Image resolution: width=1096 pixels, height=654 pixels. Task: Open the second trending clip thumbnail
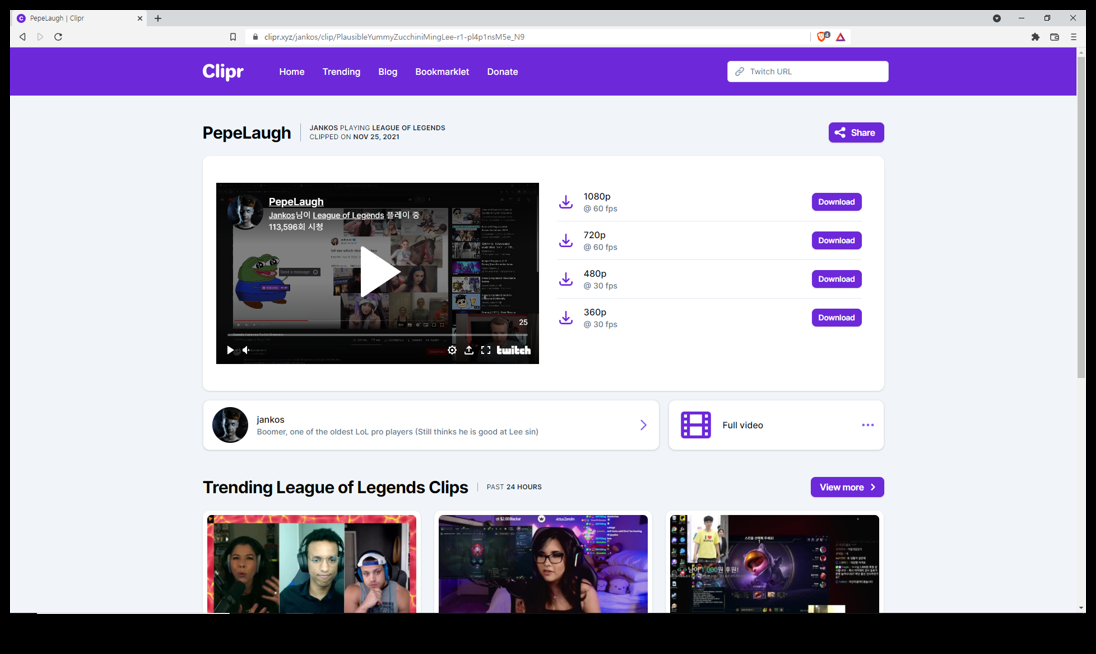pyautogui.click(x=543, y=564)
